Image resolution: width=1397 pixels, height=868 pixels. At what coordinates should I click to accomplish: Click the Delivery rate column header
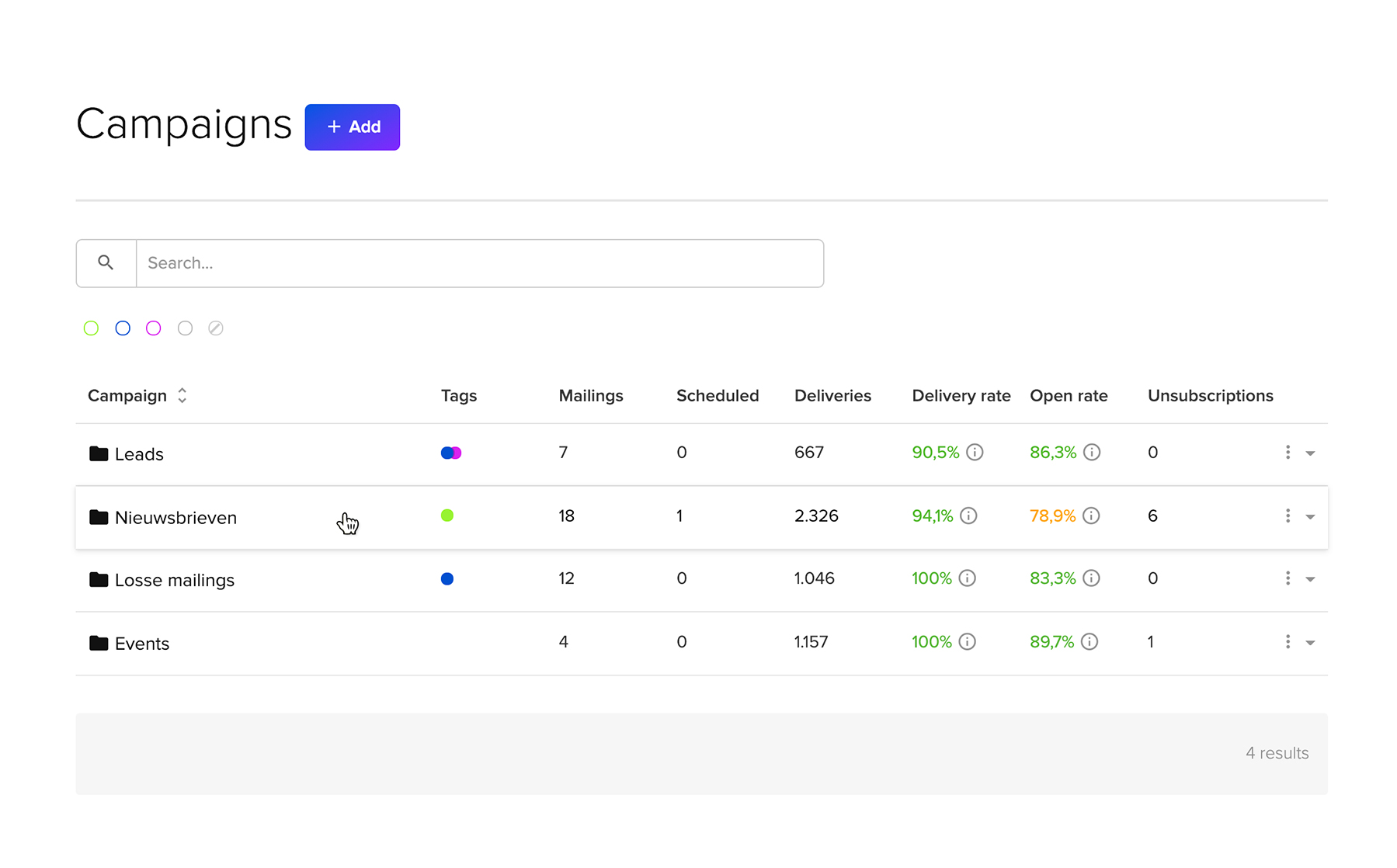click(961, 396)
